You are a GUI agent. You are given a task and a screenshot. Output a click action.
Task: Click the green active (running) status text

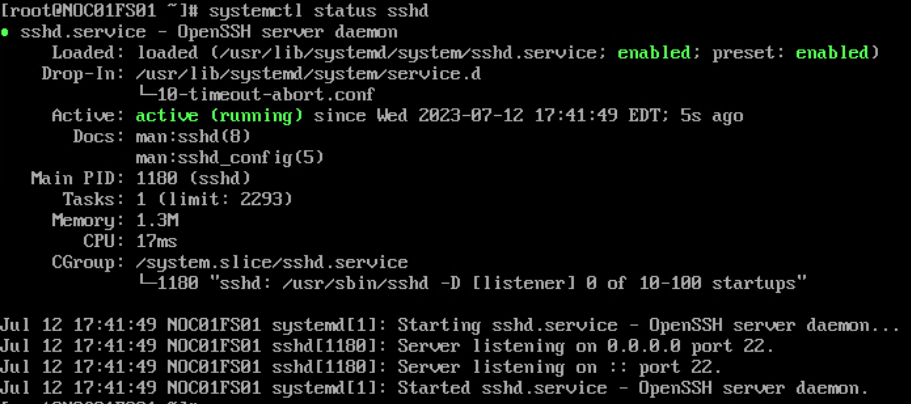pos(219,116)
